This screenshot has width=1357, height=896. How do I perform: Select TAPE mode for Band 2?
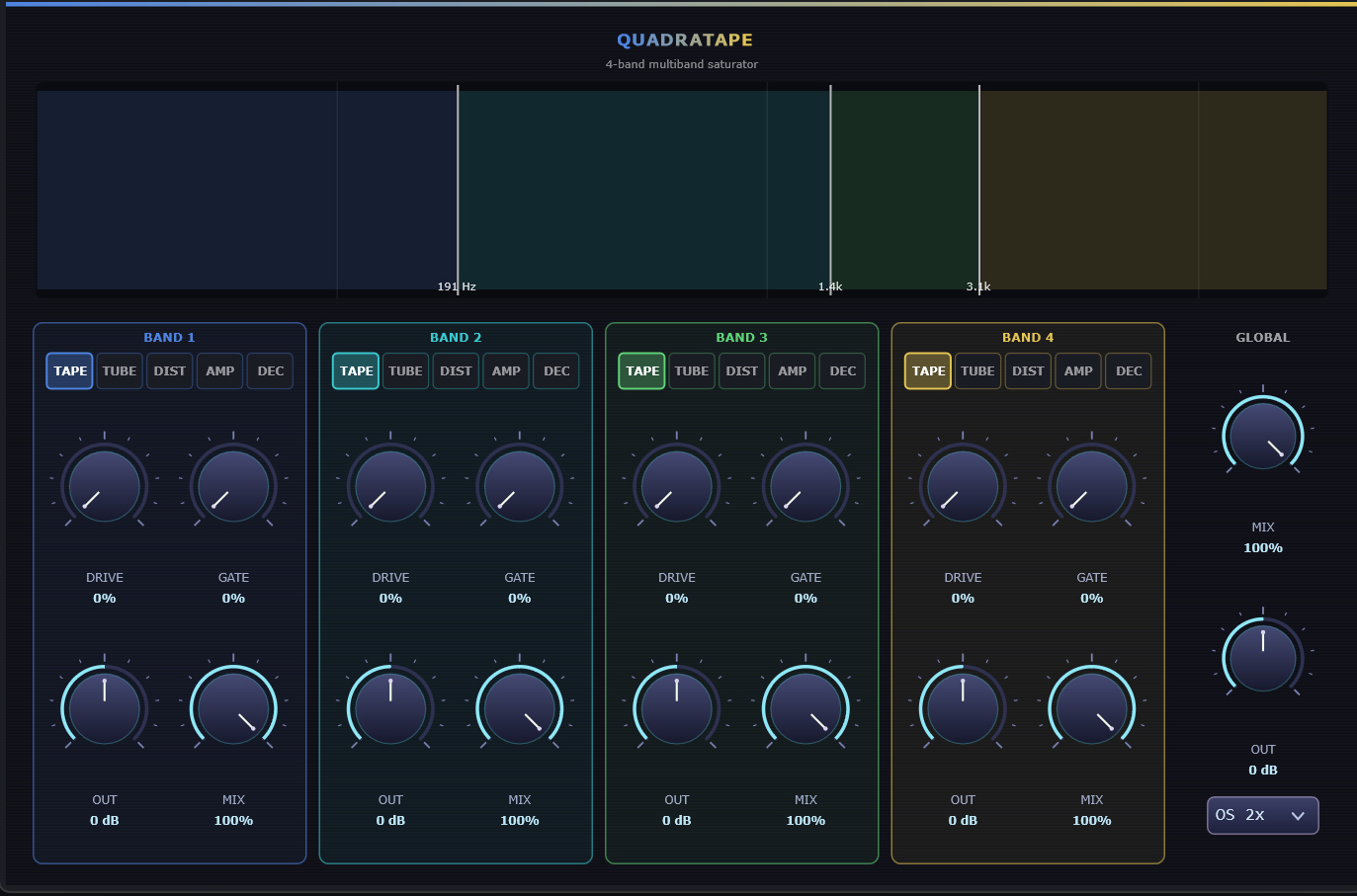pyautogui.click(x=356, y=371)
